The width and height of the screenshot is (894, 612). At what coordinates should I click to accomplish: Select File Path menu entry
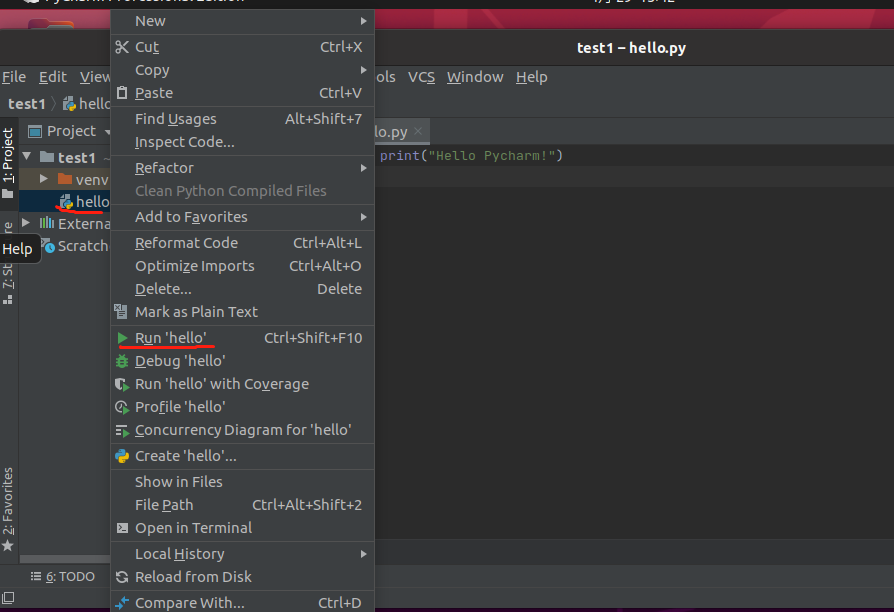pos(242,505)
